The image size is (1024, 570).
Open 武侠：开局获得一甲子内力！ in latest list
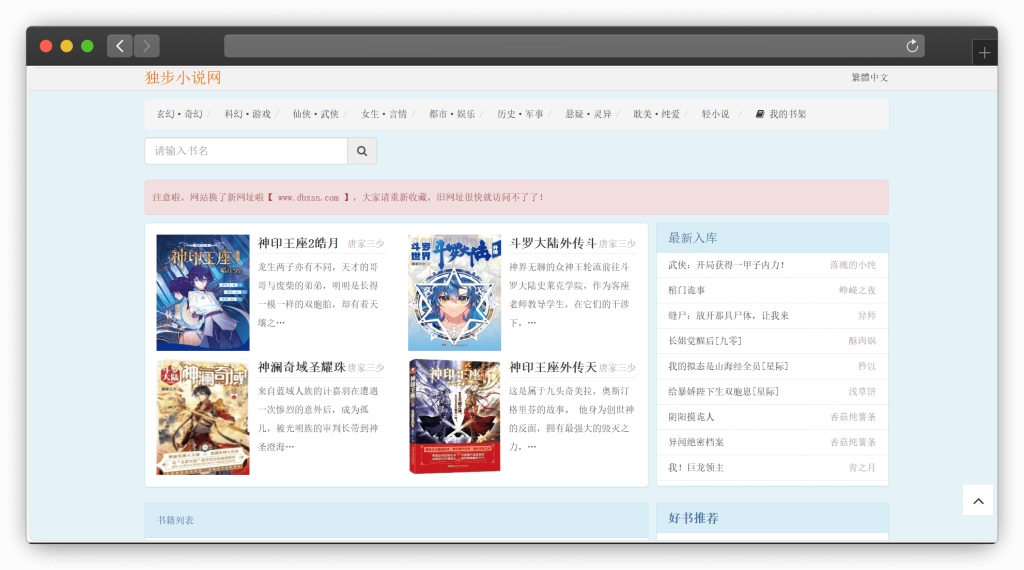pos(726,265)
